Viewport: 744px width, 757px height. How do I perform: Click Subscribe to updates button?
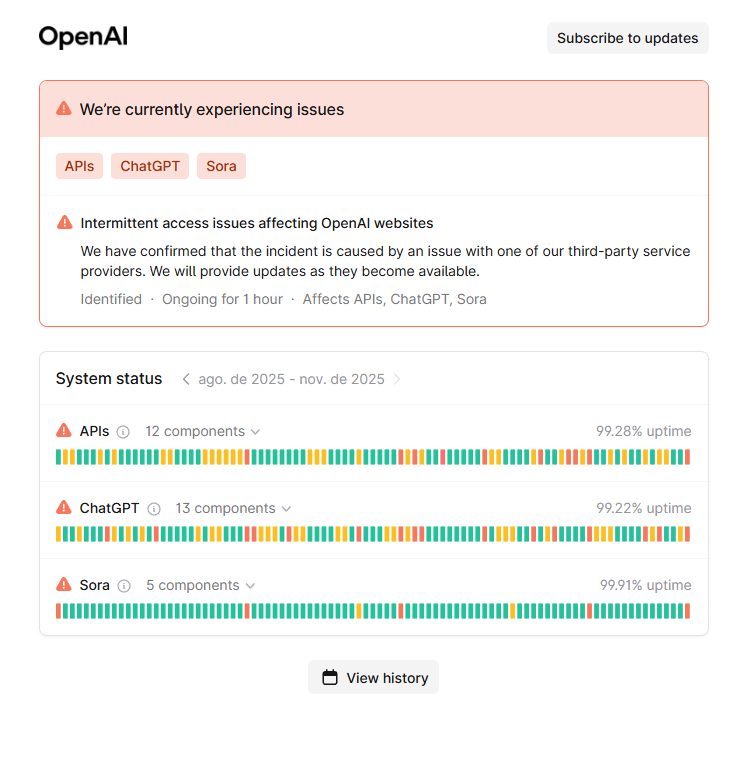627,38
